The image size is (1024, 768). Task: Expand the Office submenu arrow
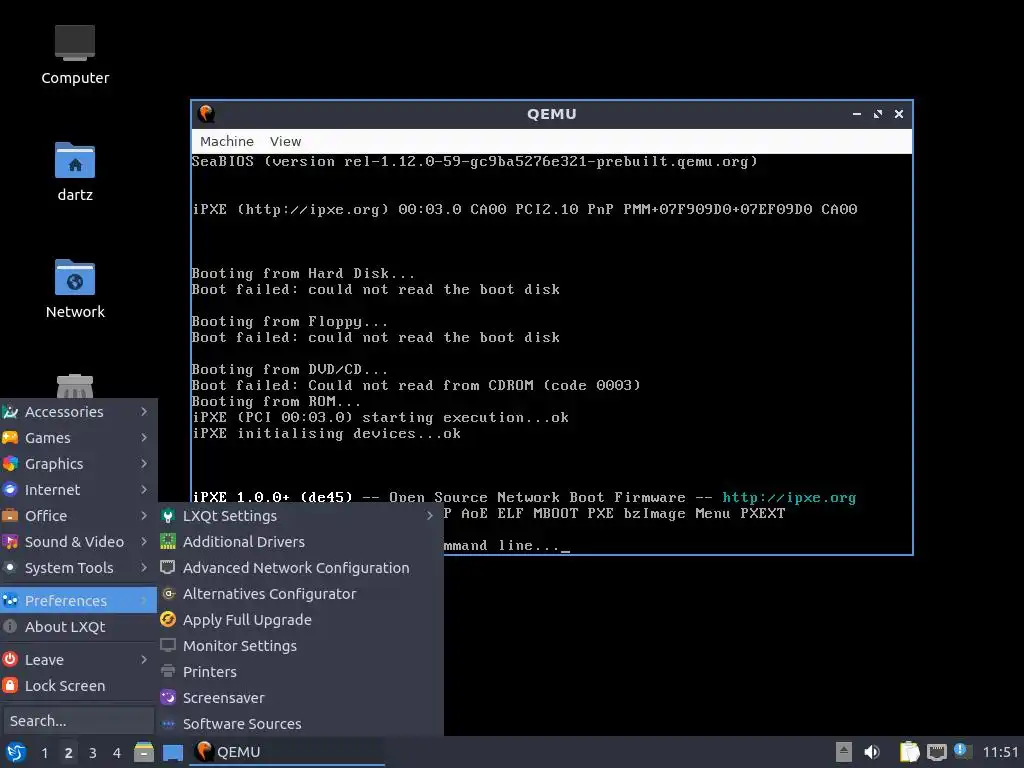144,516
